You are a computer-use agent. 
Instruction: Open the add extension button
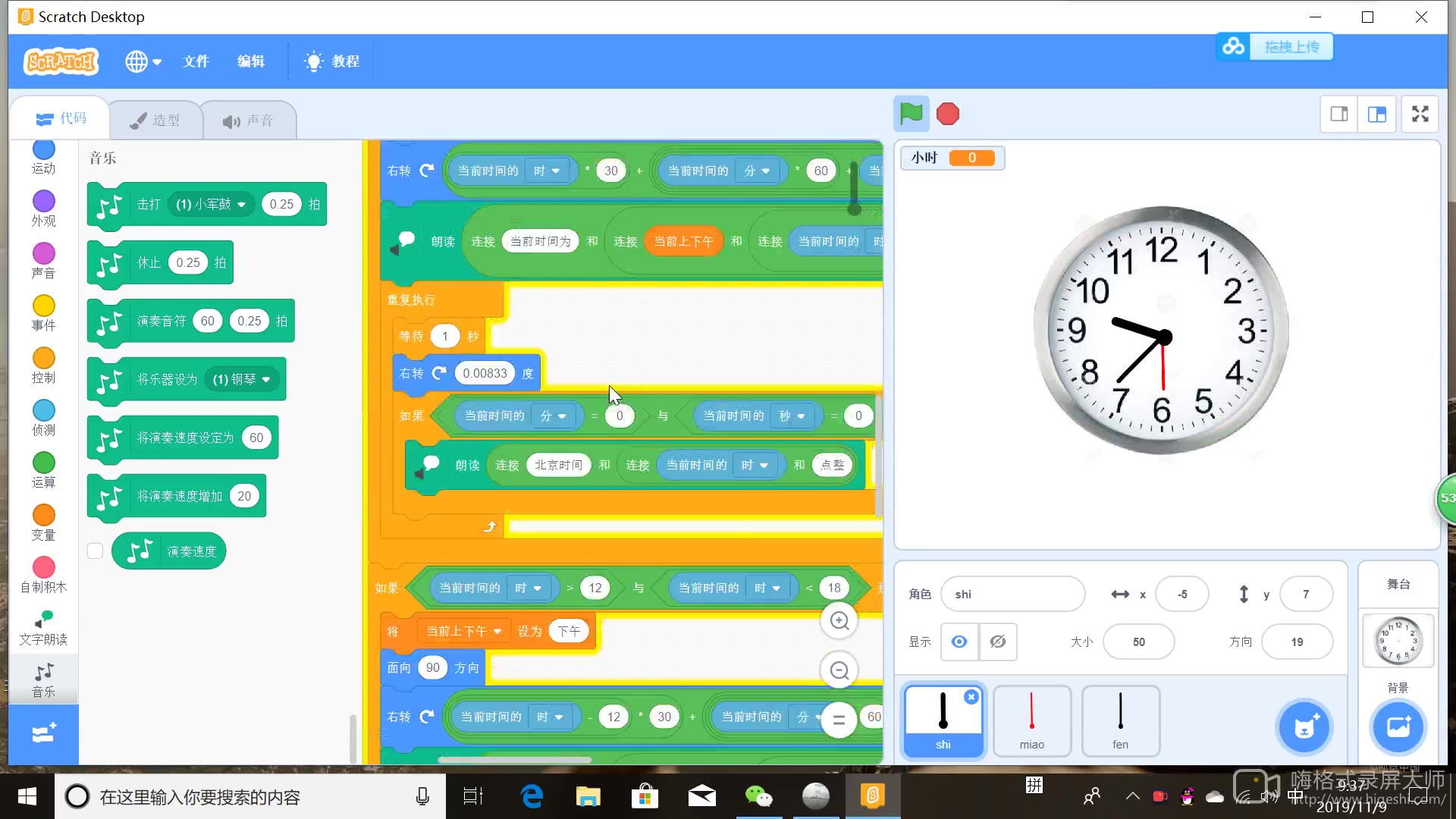click(43, 733)
